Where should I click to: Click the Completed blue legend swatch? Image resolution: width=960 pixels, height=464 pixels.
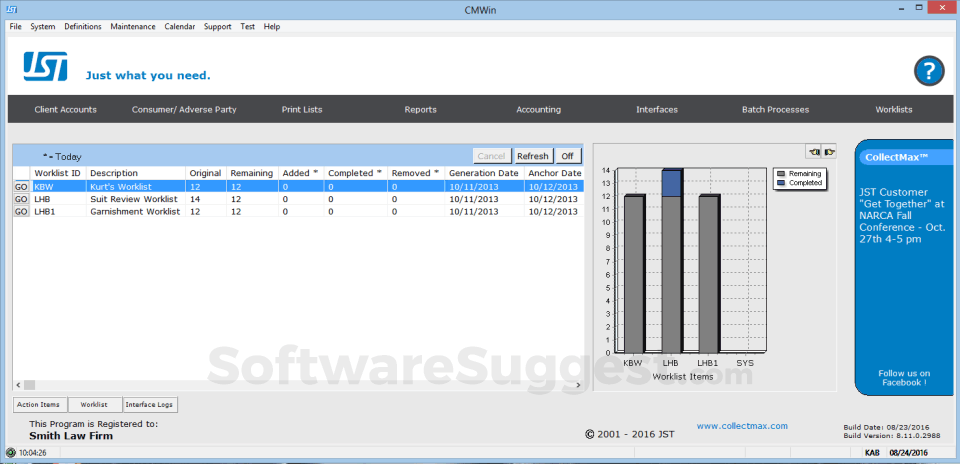pyautogui.click(x=781, y=182)
